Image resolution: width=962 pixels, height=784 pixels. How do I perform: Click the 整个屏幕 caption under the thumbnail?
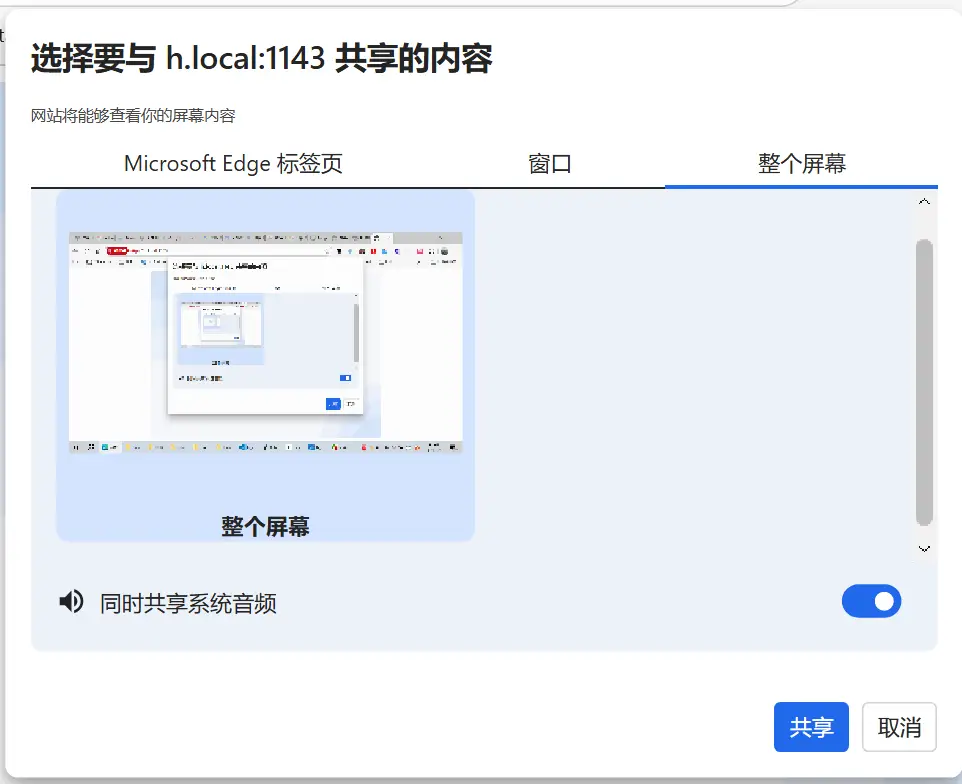pyautogui.click(x=265, y=526)
